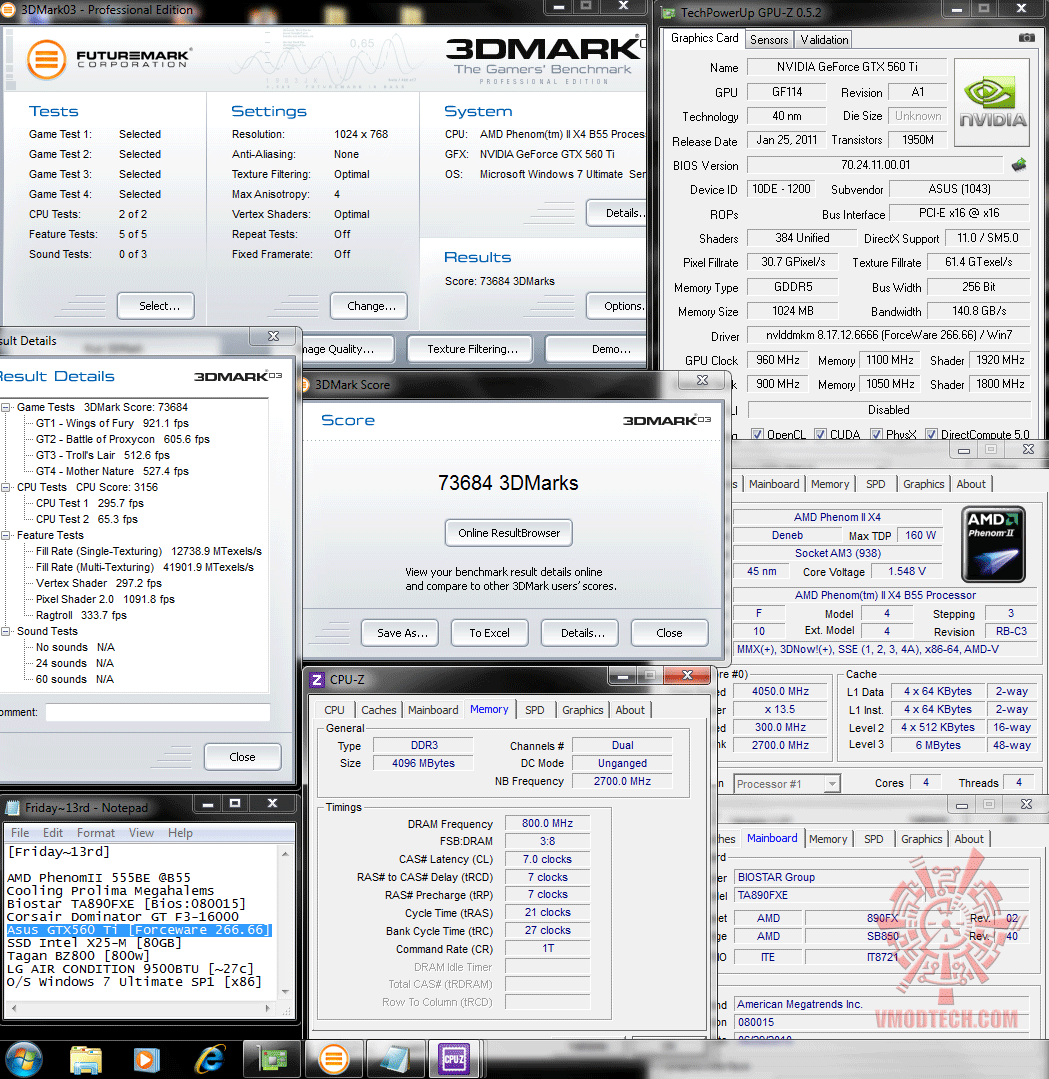Click Close in the Result Details window
This screenshot has width=1049, height=1079.
click(x=242, y=757)
